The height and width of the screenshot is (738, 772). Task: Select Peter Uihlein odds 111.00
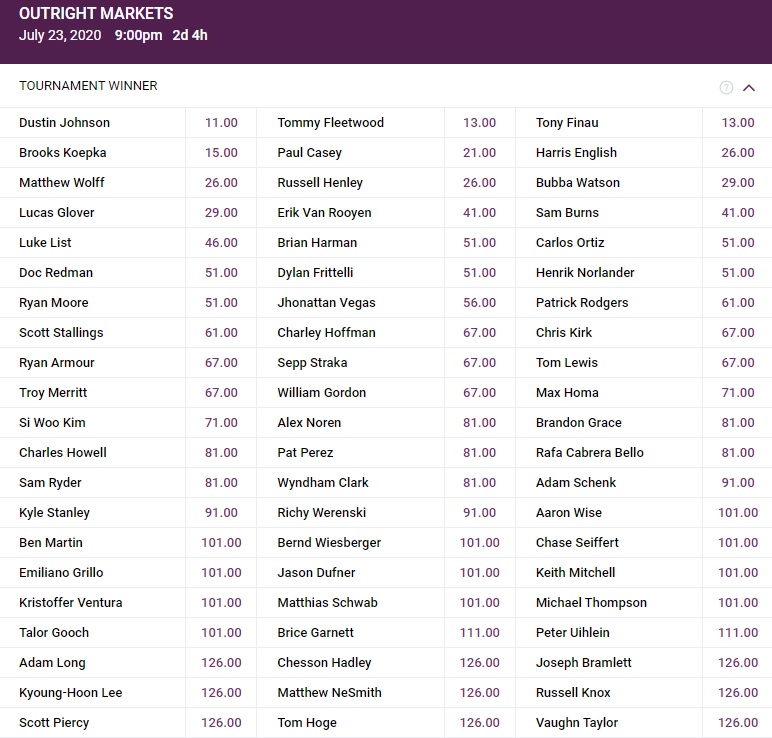pos(738,633)
